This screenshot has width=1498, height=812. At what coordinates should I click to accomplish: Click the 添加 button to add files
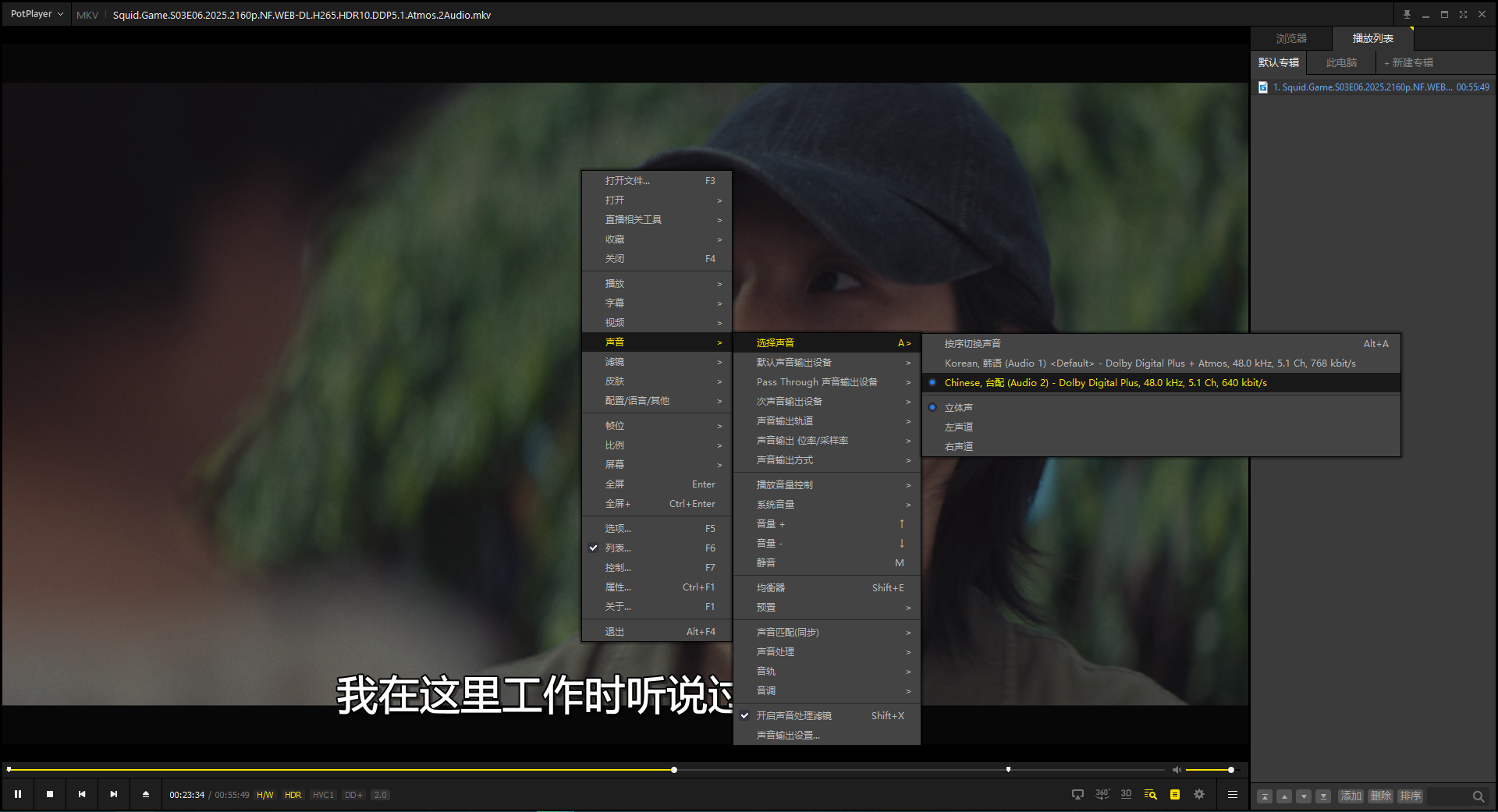pyautogui.click(x=1351, y=796)
